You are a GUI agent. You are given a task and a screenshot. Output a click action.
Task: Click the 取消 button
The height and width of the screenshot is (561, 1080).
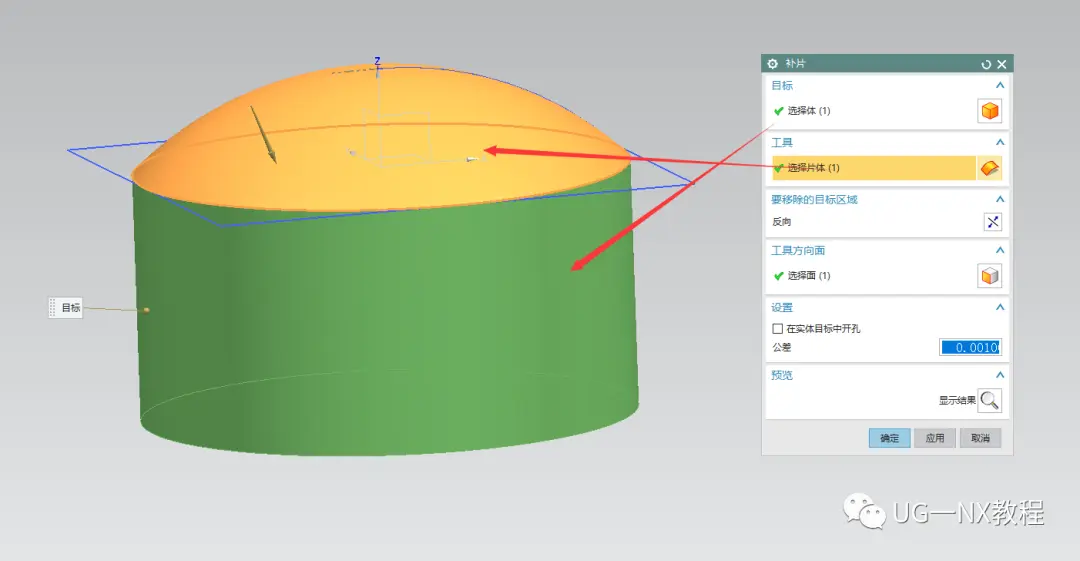[x=980, y=438]
